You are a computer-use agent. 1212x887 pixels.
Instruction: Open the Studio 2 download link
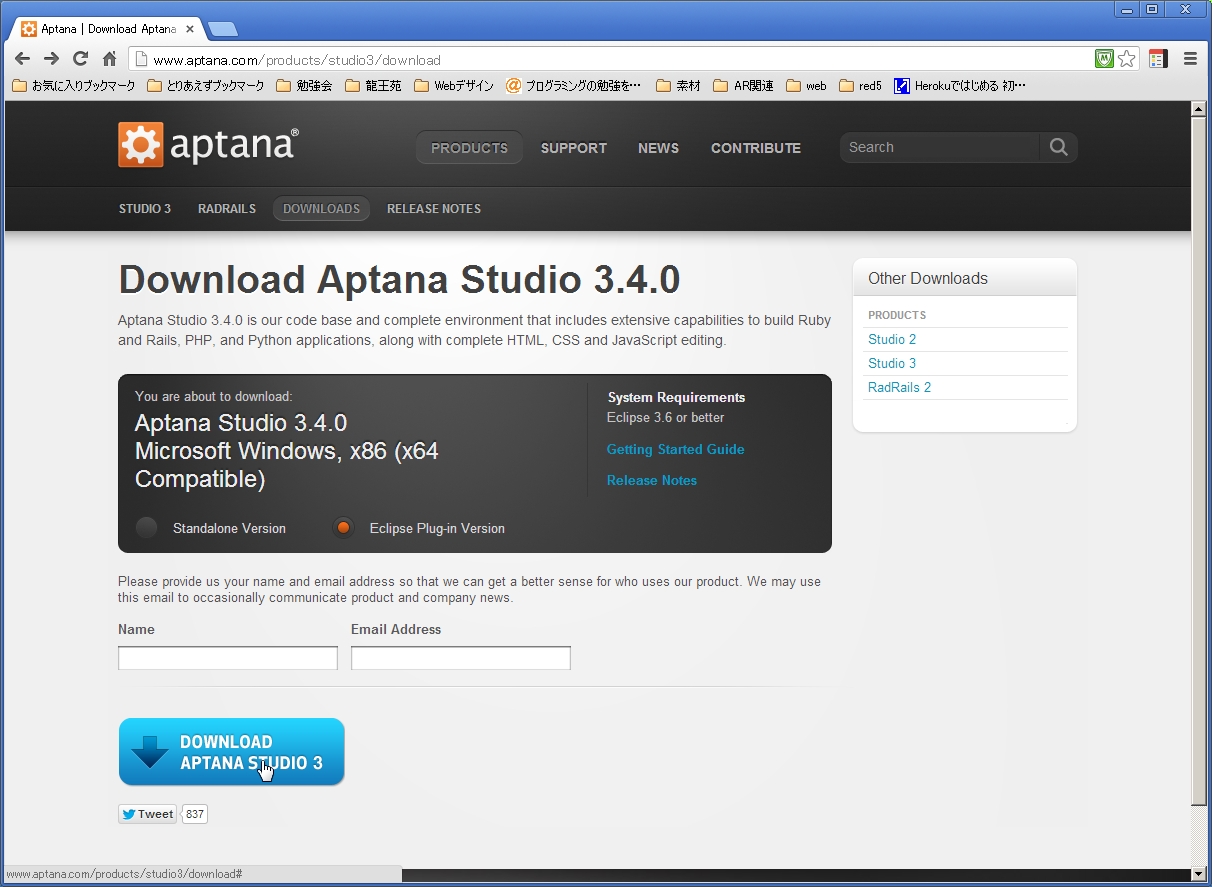click(892, 340)
